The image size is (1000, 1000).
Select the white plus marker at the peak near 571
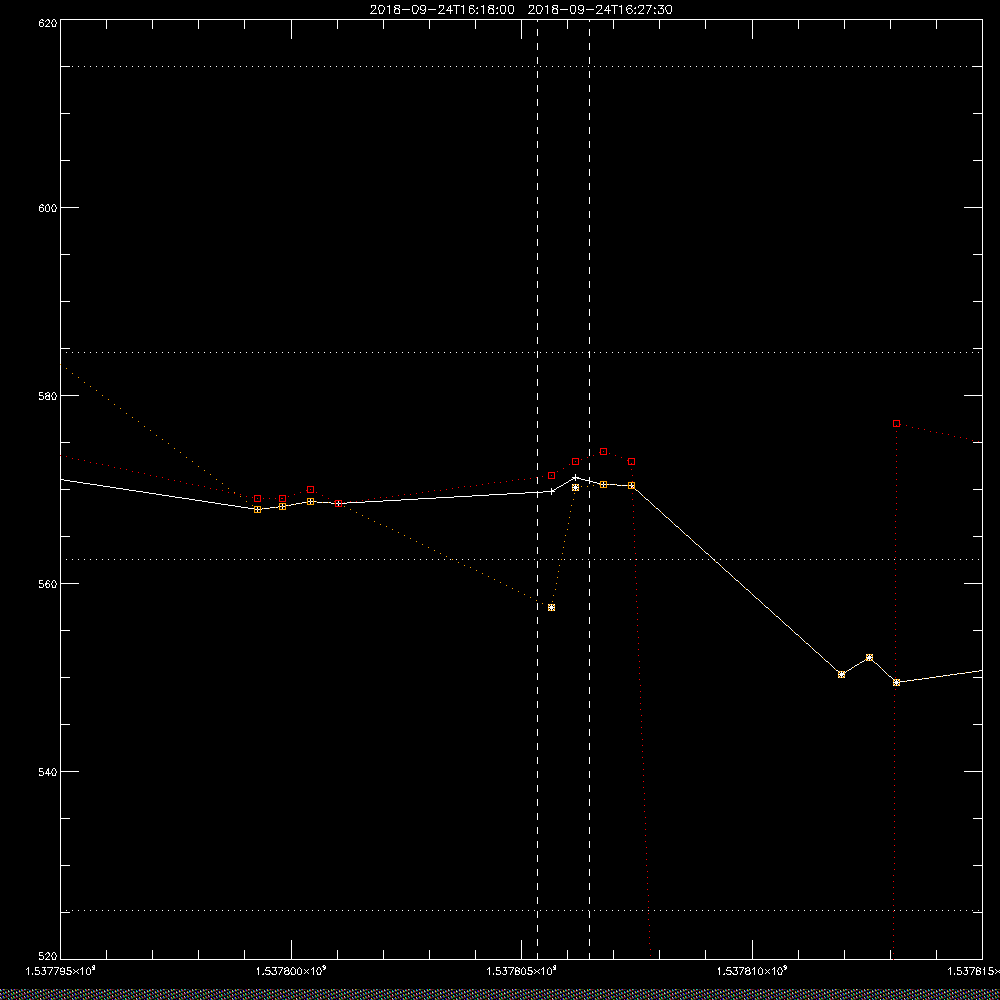tap(575, 477)
